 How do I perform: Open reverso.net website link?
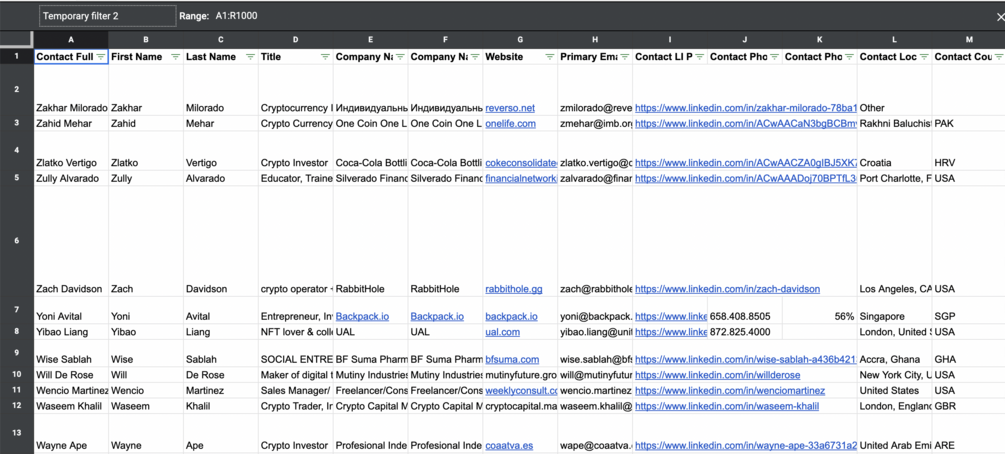pos(510,108)
